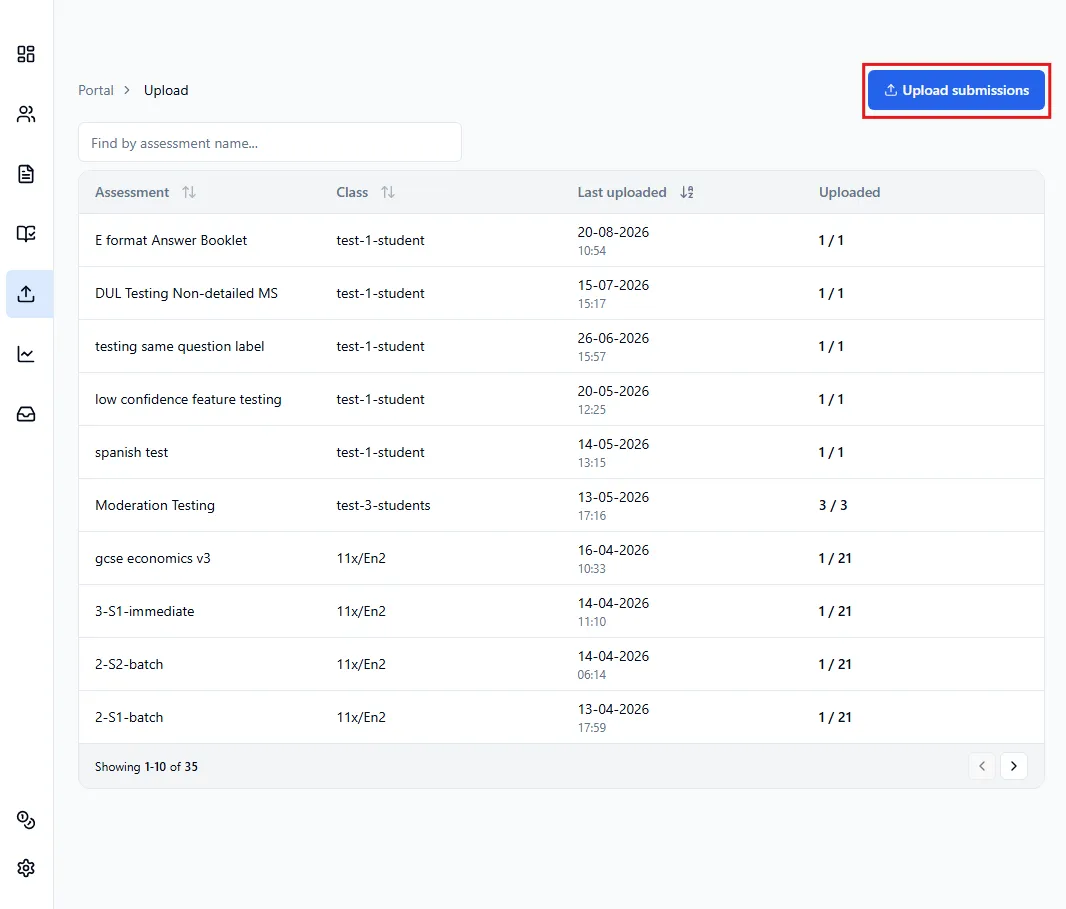Viewport: 1066px width, 909px height.
Task: Open the E format Answer Booklet row
Action: [x=561, y=240]
